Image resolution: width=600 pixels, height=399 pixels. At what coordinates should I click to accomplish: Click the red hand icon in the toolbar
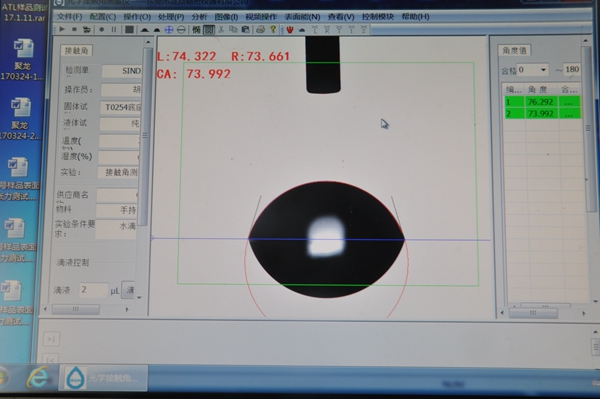pos(290,29)
